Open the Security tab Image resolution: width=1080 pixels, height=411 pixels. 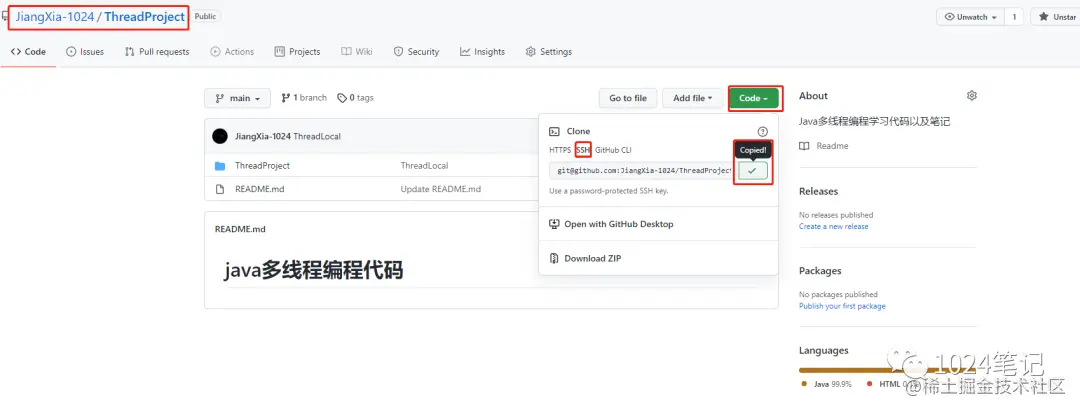(416, 52)
